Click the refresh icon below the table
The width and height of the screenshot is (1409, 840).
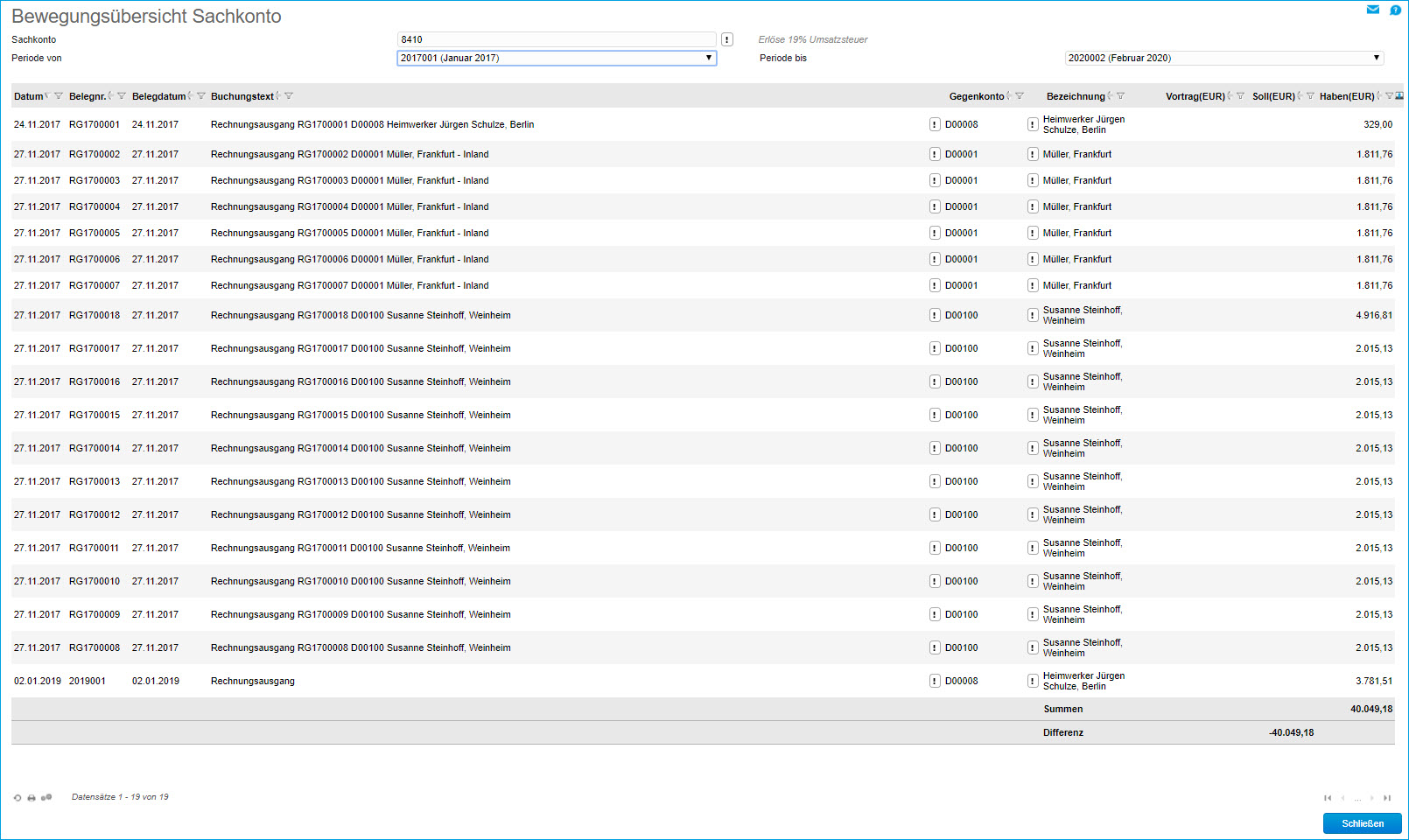(18, 798)
